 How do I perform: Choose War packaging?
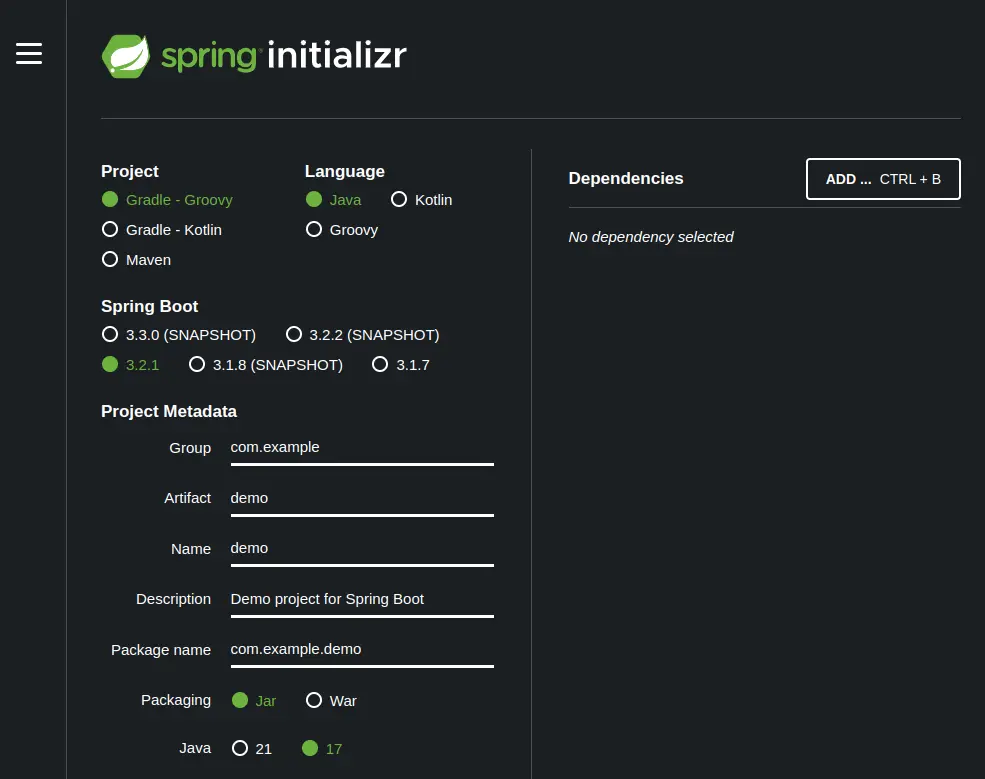tap(331, 700)
